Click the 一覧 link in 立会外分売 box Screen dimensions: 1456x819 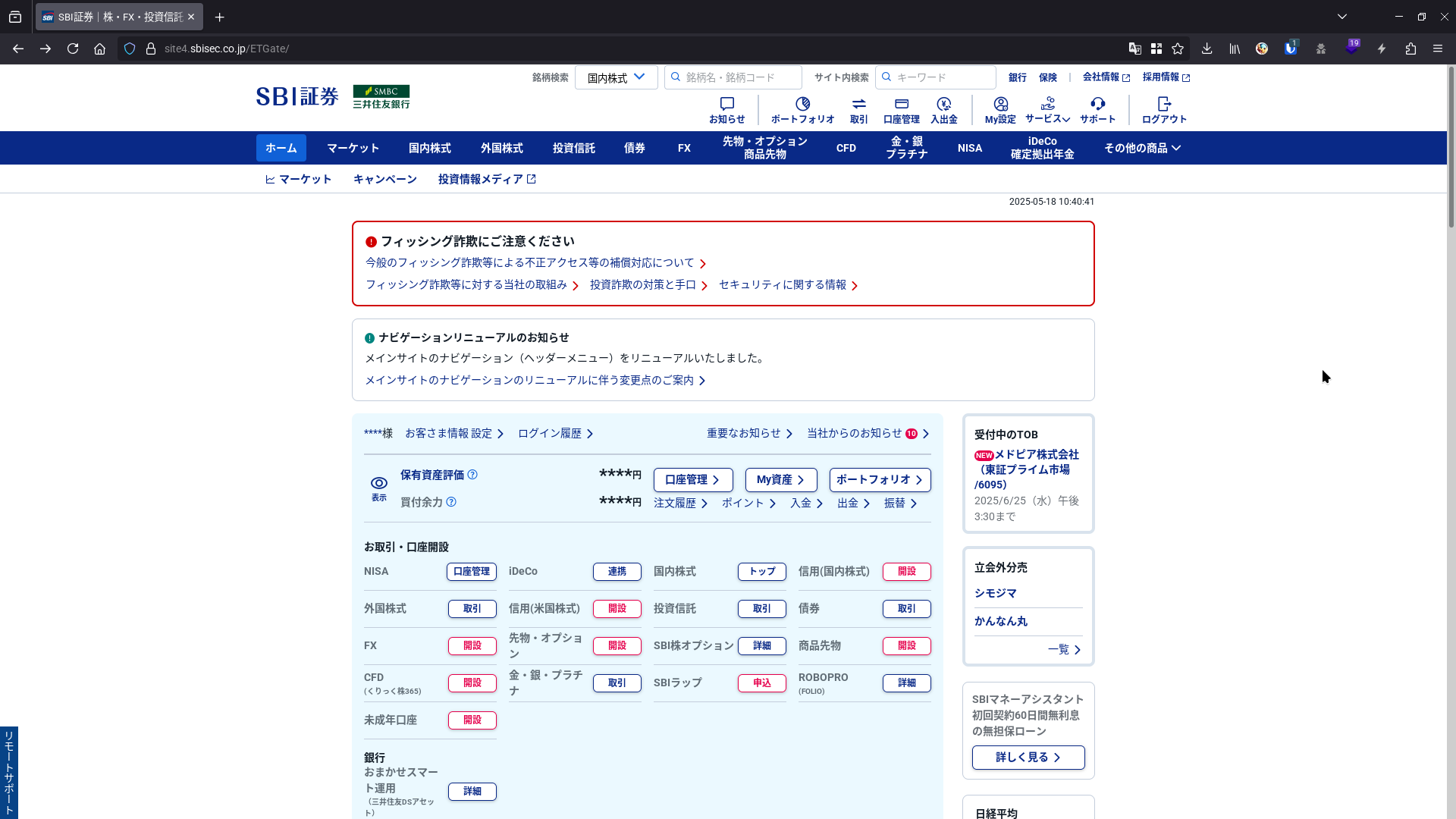point(1064,649)
